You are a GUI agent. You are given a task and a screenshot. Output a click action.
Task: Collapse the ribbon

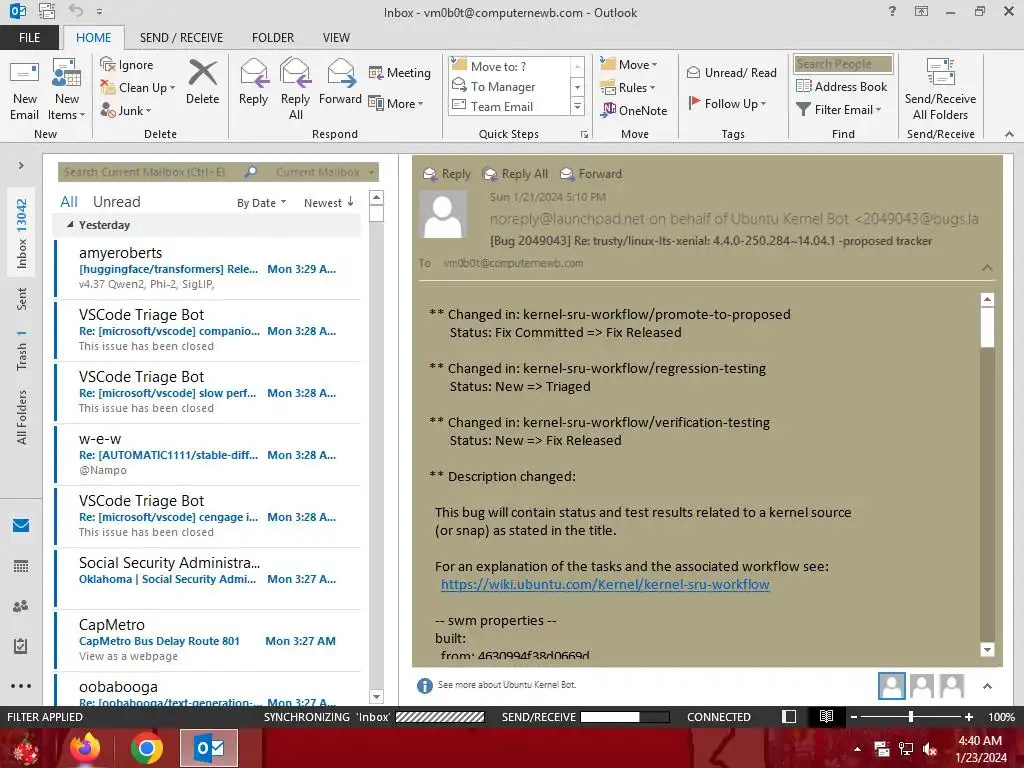pos(1009,134)
